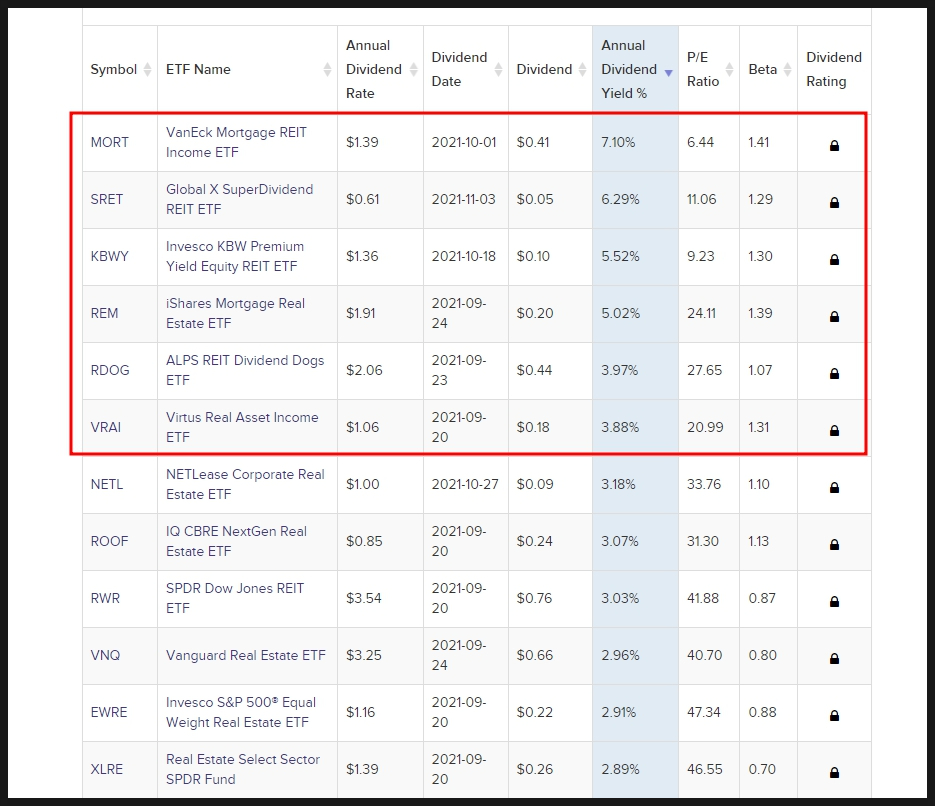
Task: Click Vanguard Real Estate ETF name
Action: [246, 655]
